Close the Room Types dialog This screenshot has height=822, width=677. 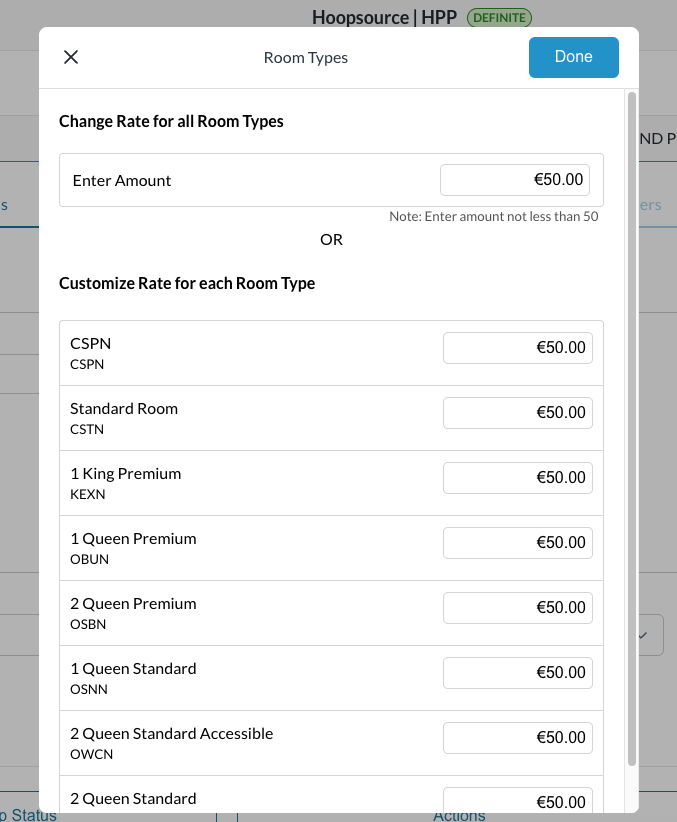pos(70,57)
